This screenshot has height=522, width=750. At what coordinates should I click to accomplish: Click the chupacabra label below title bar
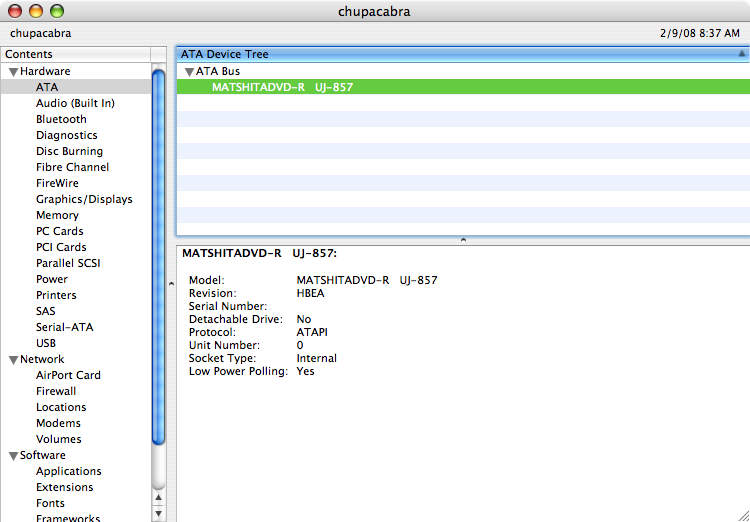[x=41, y=33]
